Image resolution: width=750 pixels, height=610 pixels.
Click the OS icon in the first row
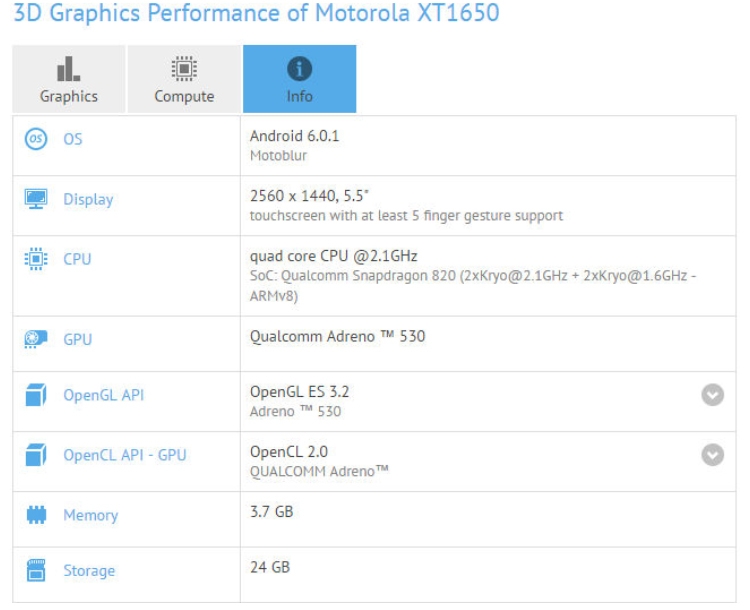[x=33, y=139]
